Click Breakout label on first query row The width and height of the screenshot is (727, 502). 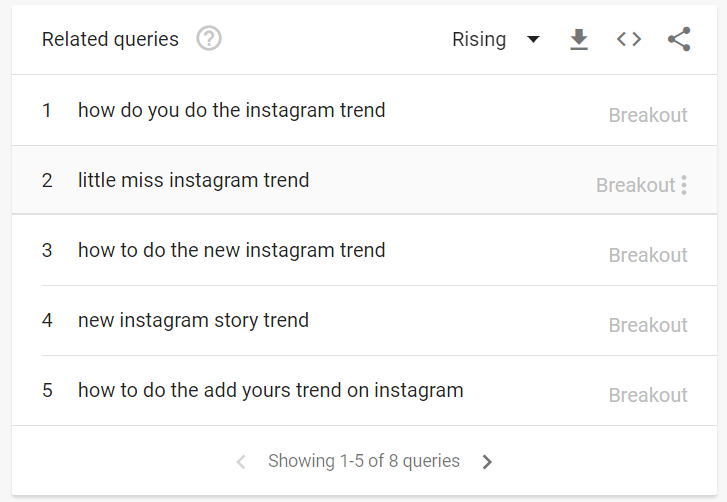(648, 115)
